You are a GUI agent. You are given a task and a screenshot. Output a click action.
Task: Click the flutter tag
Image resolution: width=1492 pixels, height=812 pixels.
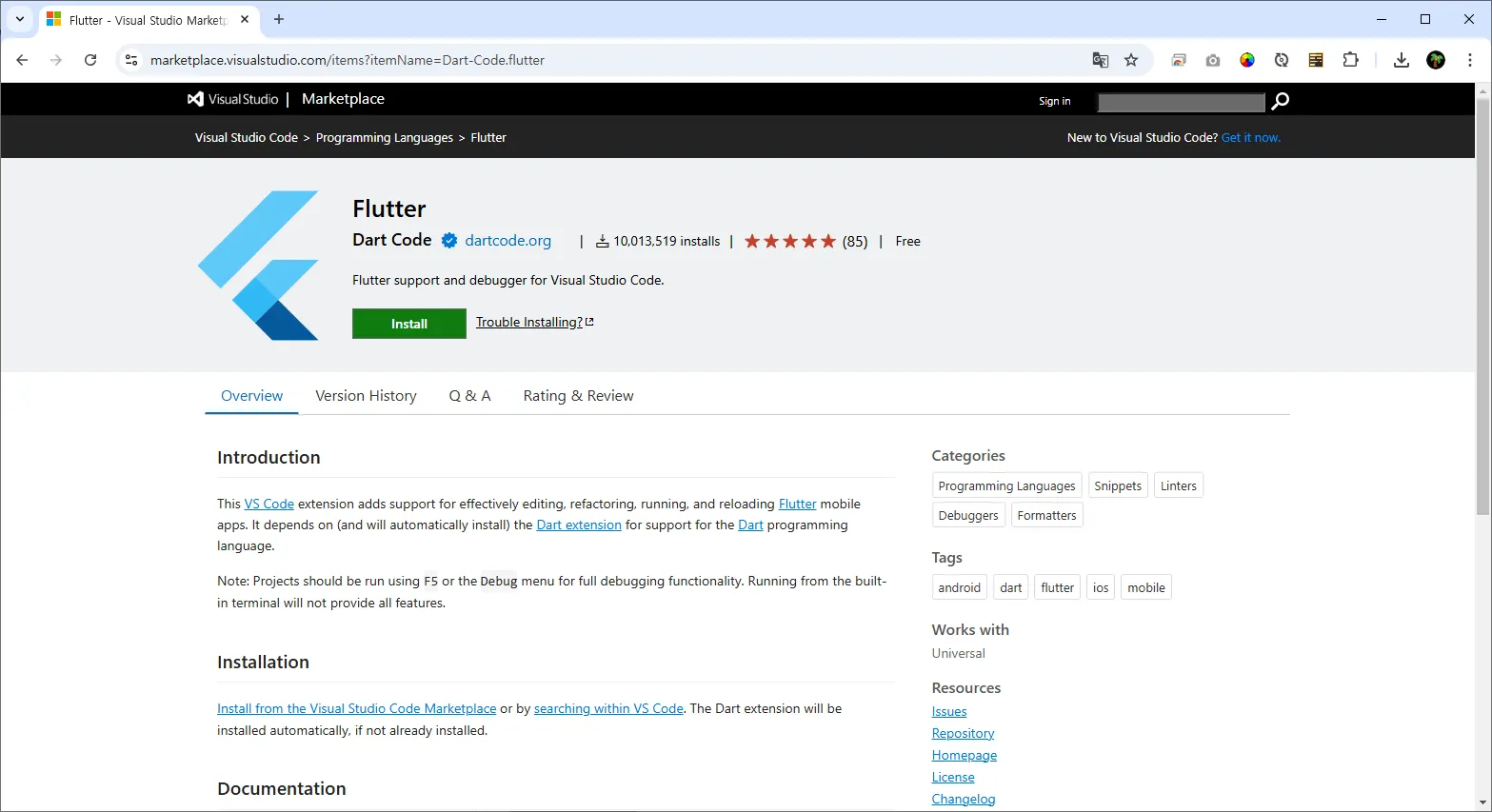[x=1058, y=587]
